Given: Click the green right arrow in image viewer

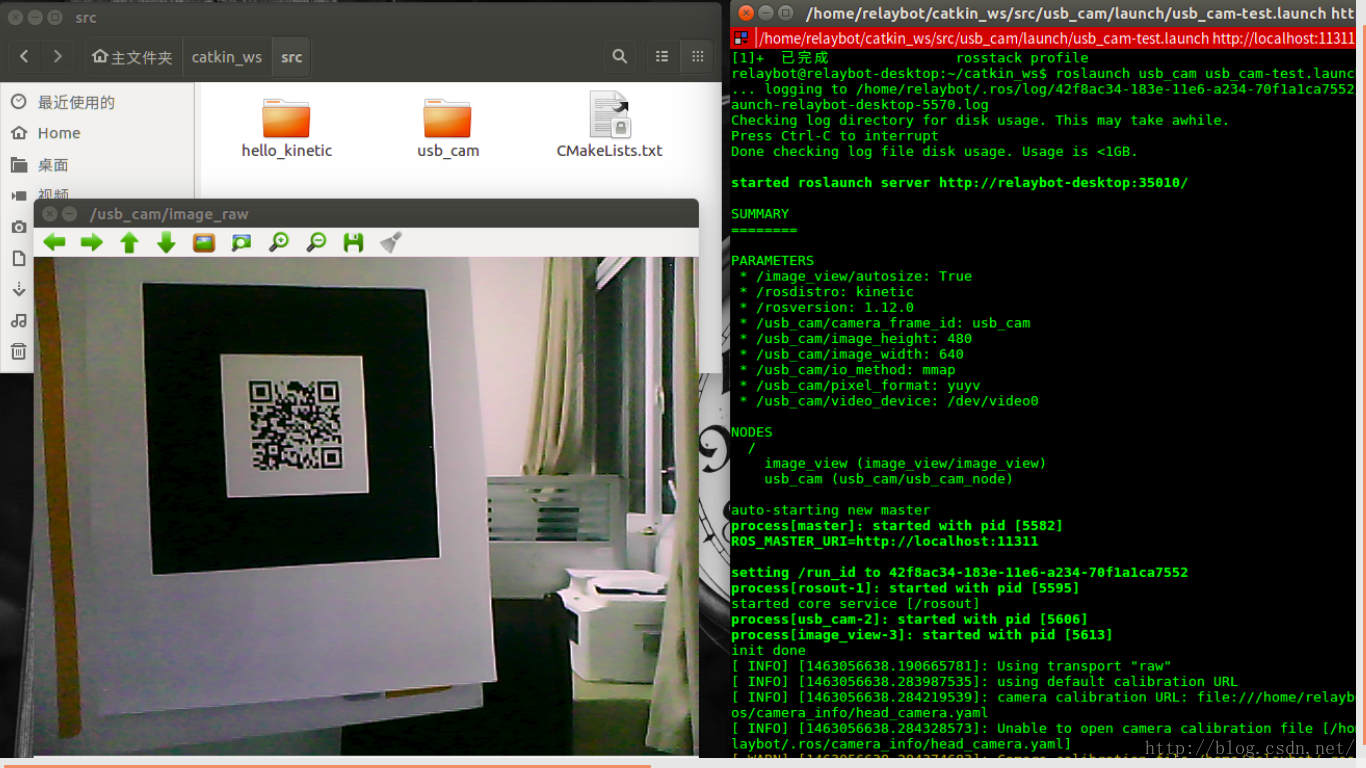Looking at the screenshot, I should [92, 242].
